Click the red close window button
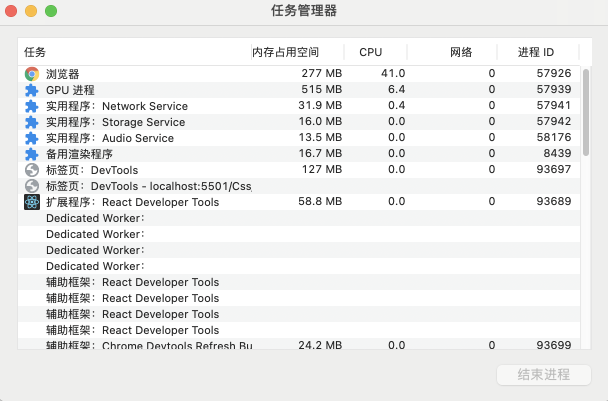The width and height of the screenshot is (608, 401). pyautogui.click(x=11, y=11)
